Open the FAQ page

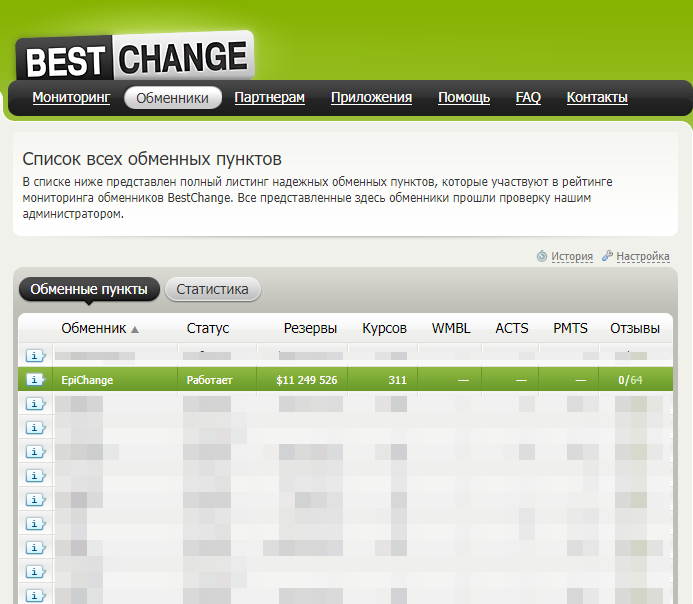(x=528, y=97)
